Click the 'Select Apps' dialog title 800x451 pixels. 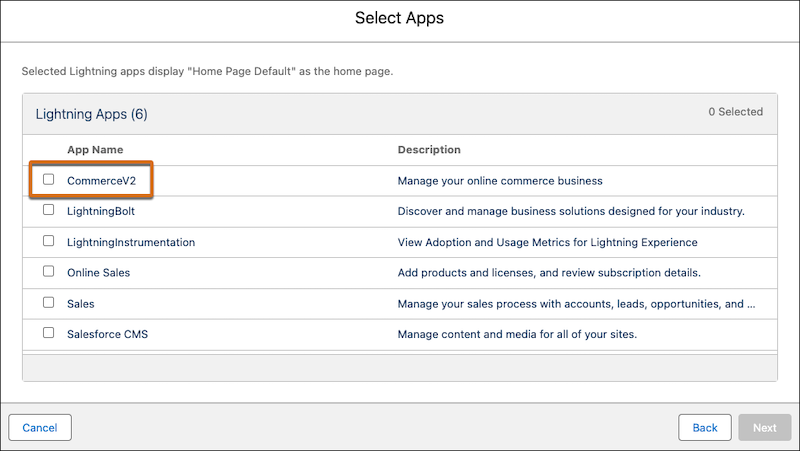click(x=399, y=18)
